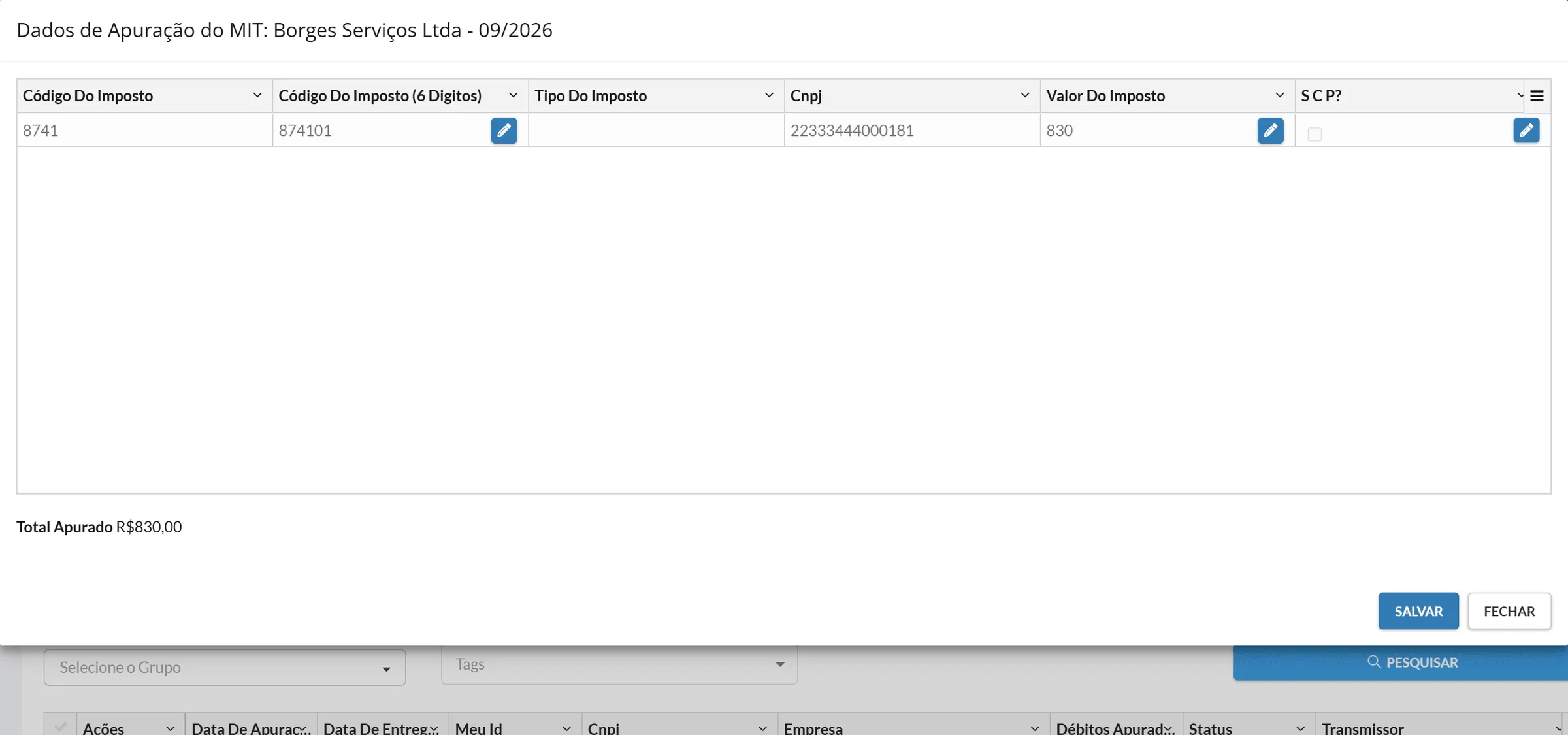Close the dialog with FECHAR

point(1509,611)
